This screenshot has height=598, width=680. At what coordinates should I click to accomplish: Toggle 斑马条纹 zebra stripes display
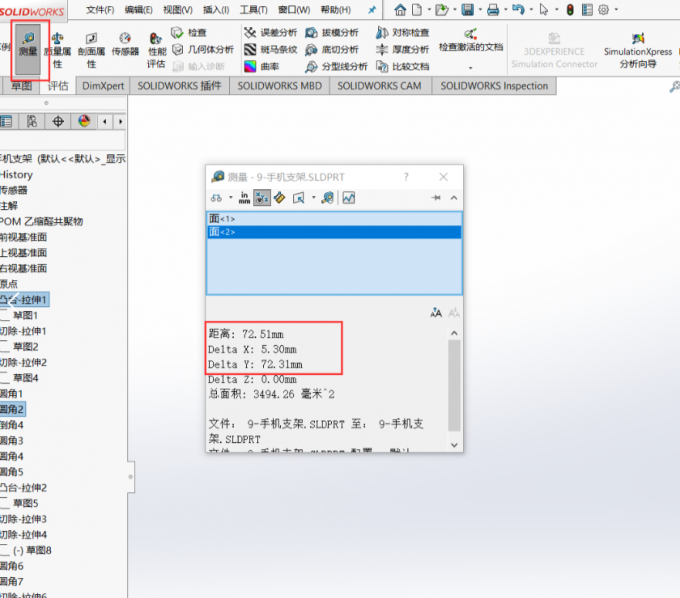pyautogui.click(x=271, y=49)
